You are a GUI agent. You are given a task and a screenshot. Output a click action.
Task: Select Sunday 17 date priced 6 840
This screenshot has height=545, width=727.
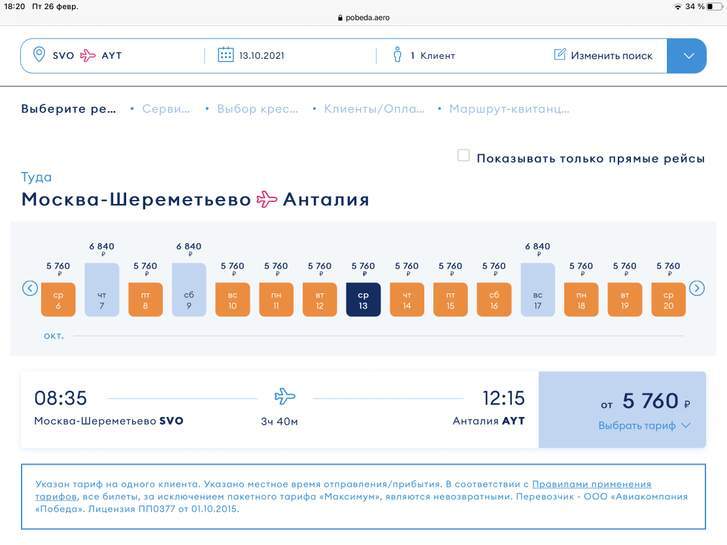pos(537,290)
